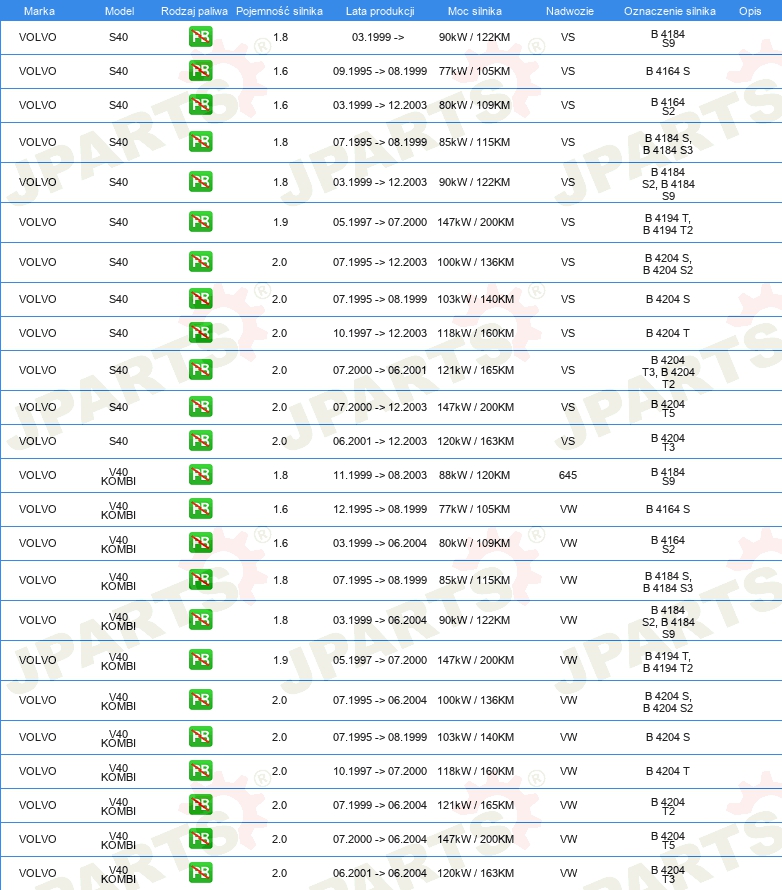Click the 'Moc silnika' column header
Viewport: 782px width, 890px height.
474,11
